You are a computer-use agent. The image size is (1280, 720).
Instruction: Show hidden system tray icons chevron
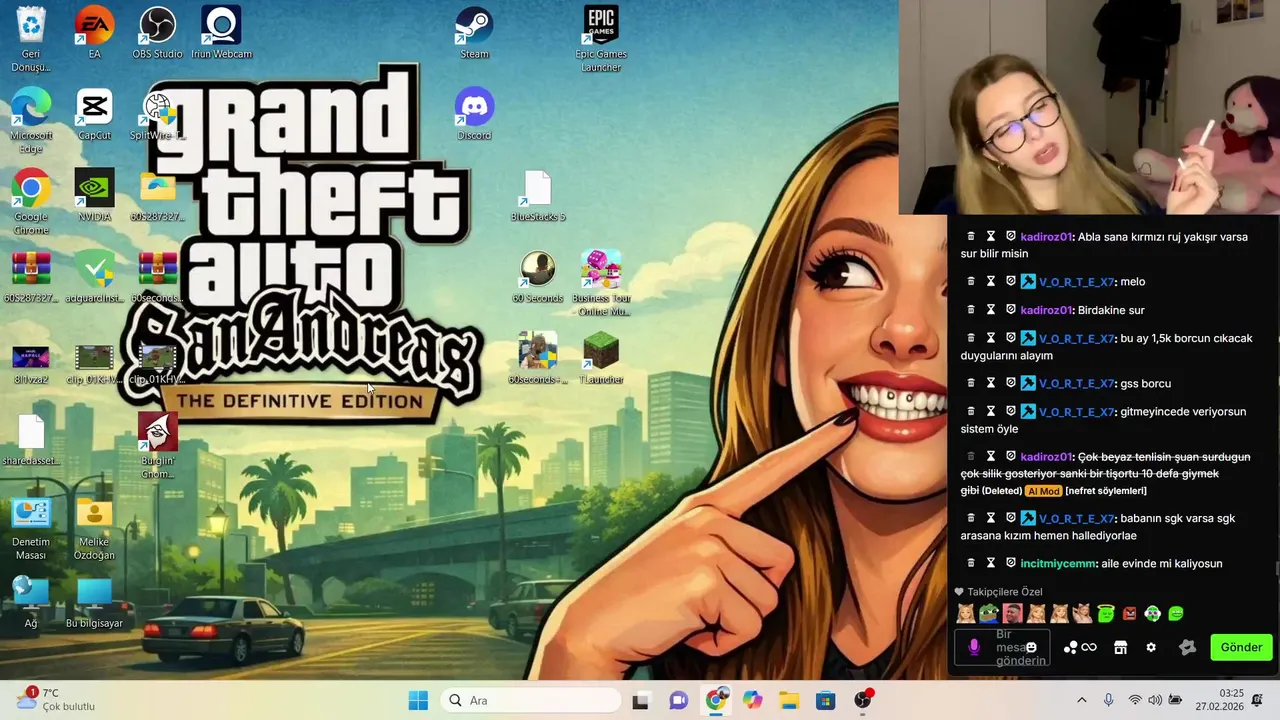tap(1081, 700)
